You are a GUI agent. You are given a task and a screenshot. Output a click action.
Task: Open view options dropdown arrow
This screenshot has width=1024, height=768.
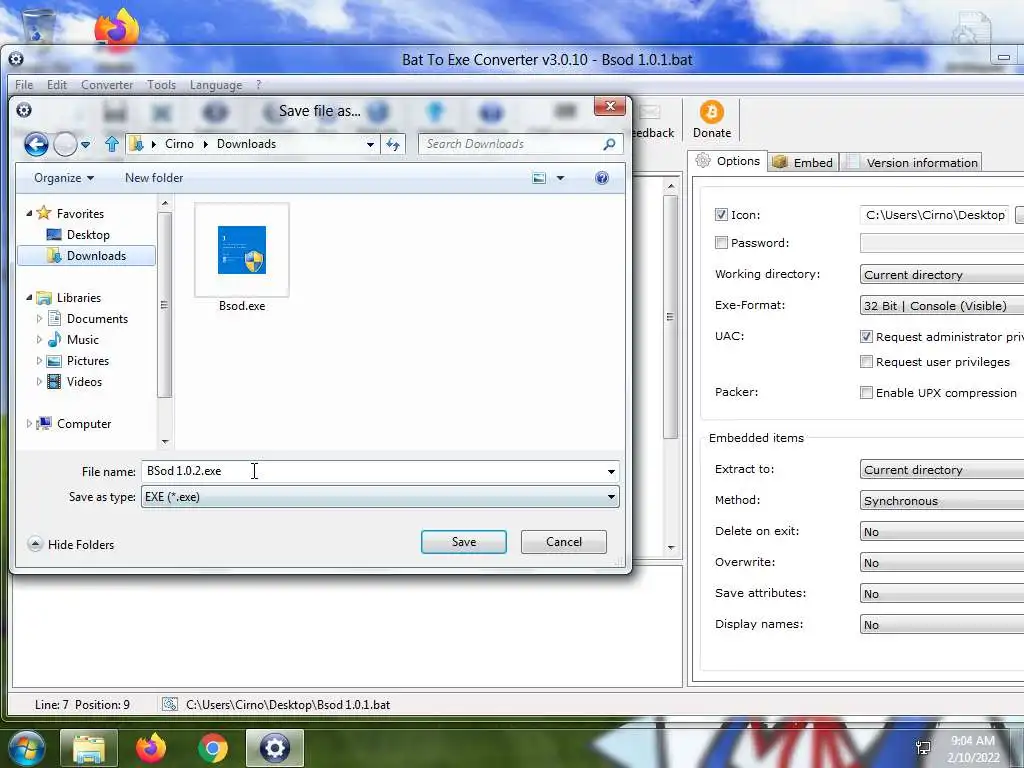pos(560,178)
